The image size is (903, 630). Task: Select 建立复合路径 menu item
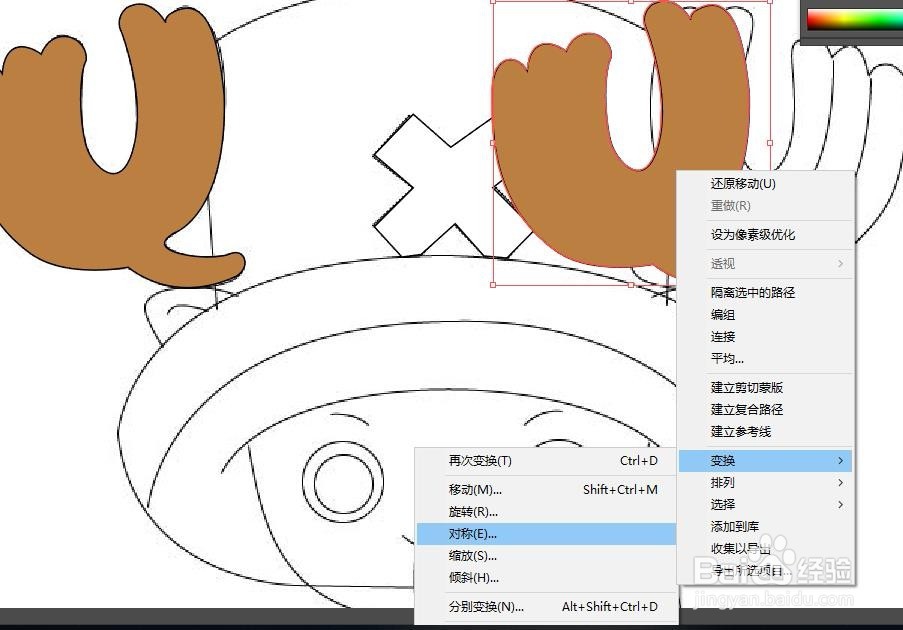(x=765, y=409)
